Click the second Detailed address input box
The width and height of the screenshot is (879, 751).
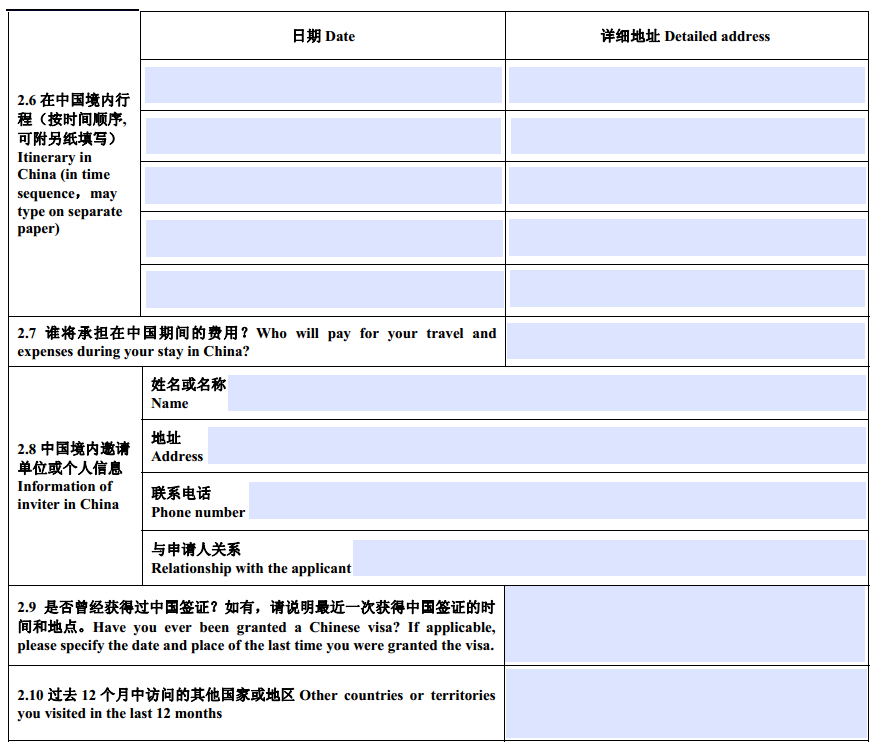(x=688, y=136)
